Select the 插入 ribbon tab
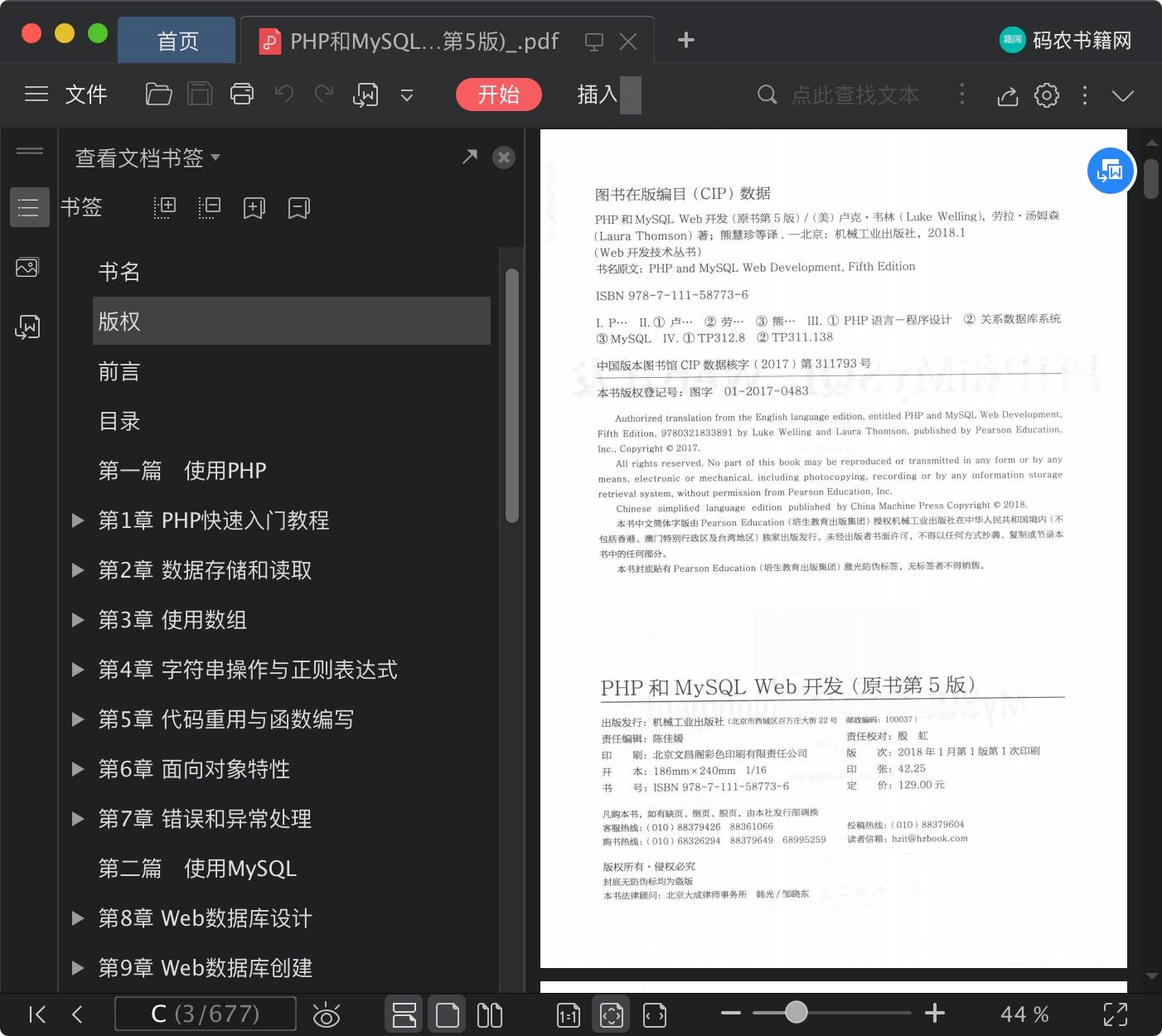Image resolution: width=1162 pixels, height=1036 pixels. click(x=598, y=94)
